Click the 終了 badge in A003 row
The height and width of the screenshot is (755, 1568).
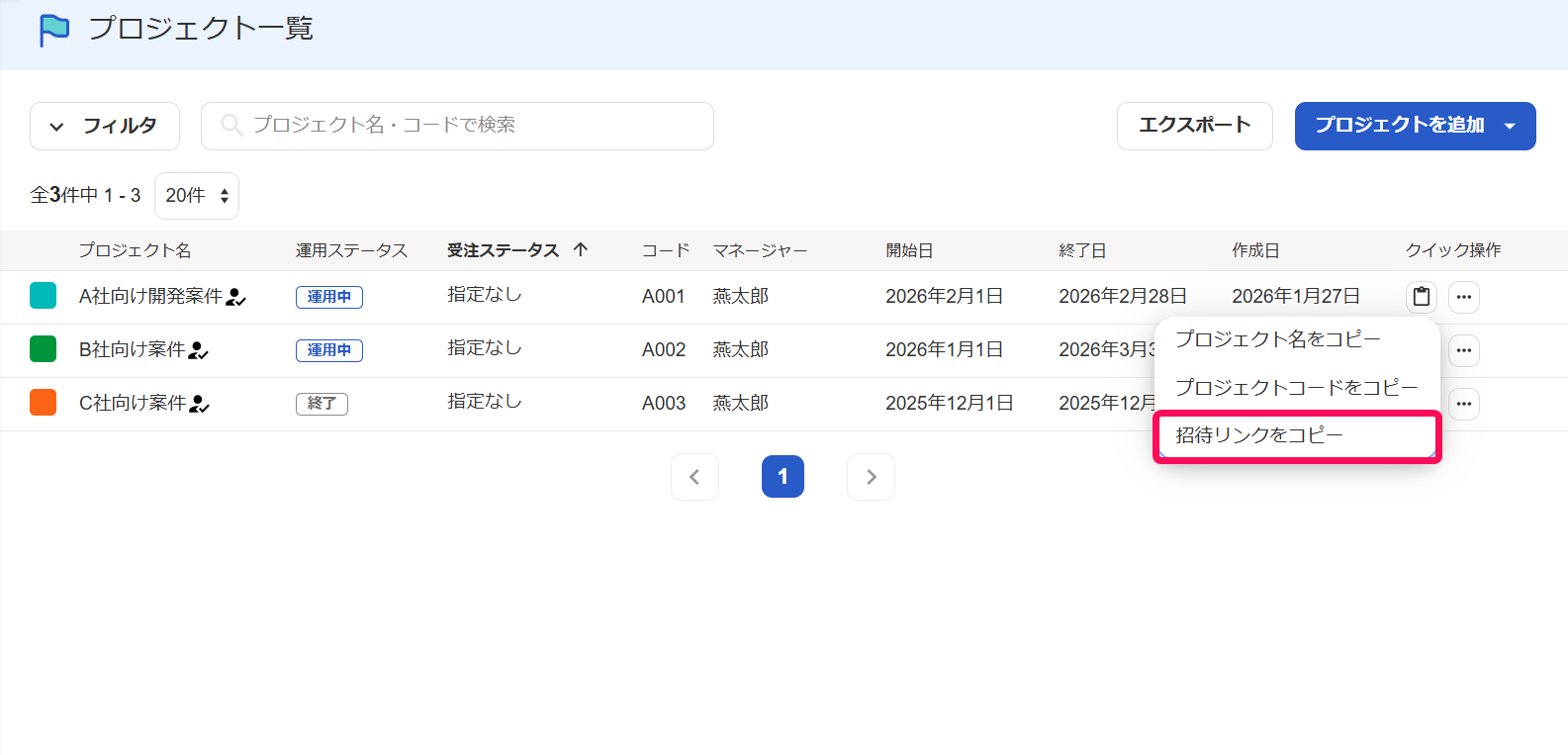(322, 404)
